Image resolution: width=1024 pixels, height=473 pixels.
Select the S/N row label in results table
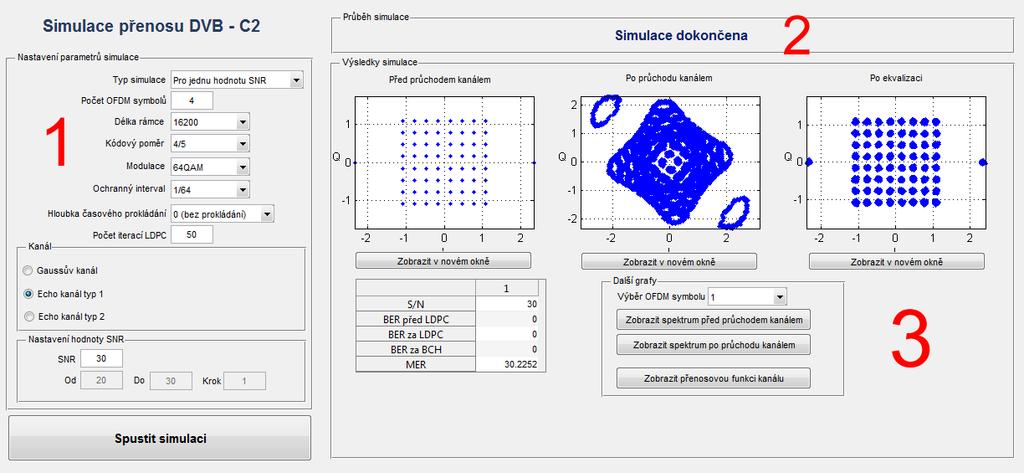(416, 304)
